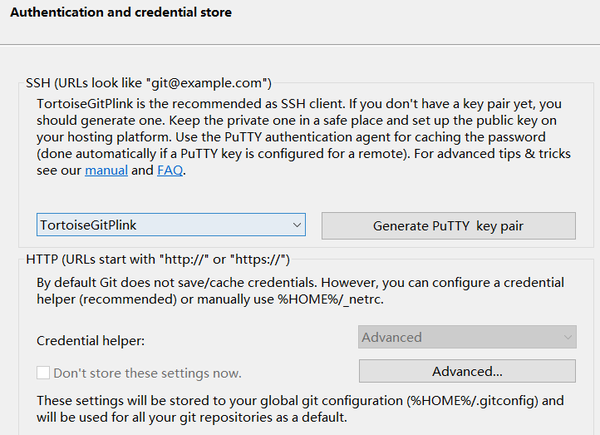The height and width of the screenshot is (435, 600).
Task: Open the FAQ hyperlink
Action: click(x=170, y=171)
